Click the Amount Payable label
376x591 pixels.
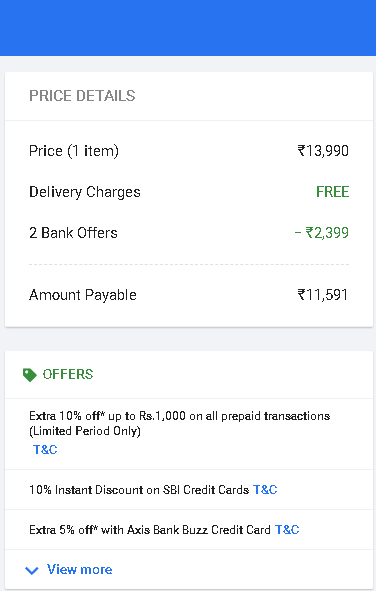click(x=83, y=295)
